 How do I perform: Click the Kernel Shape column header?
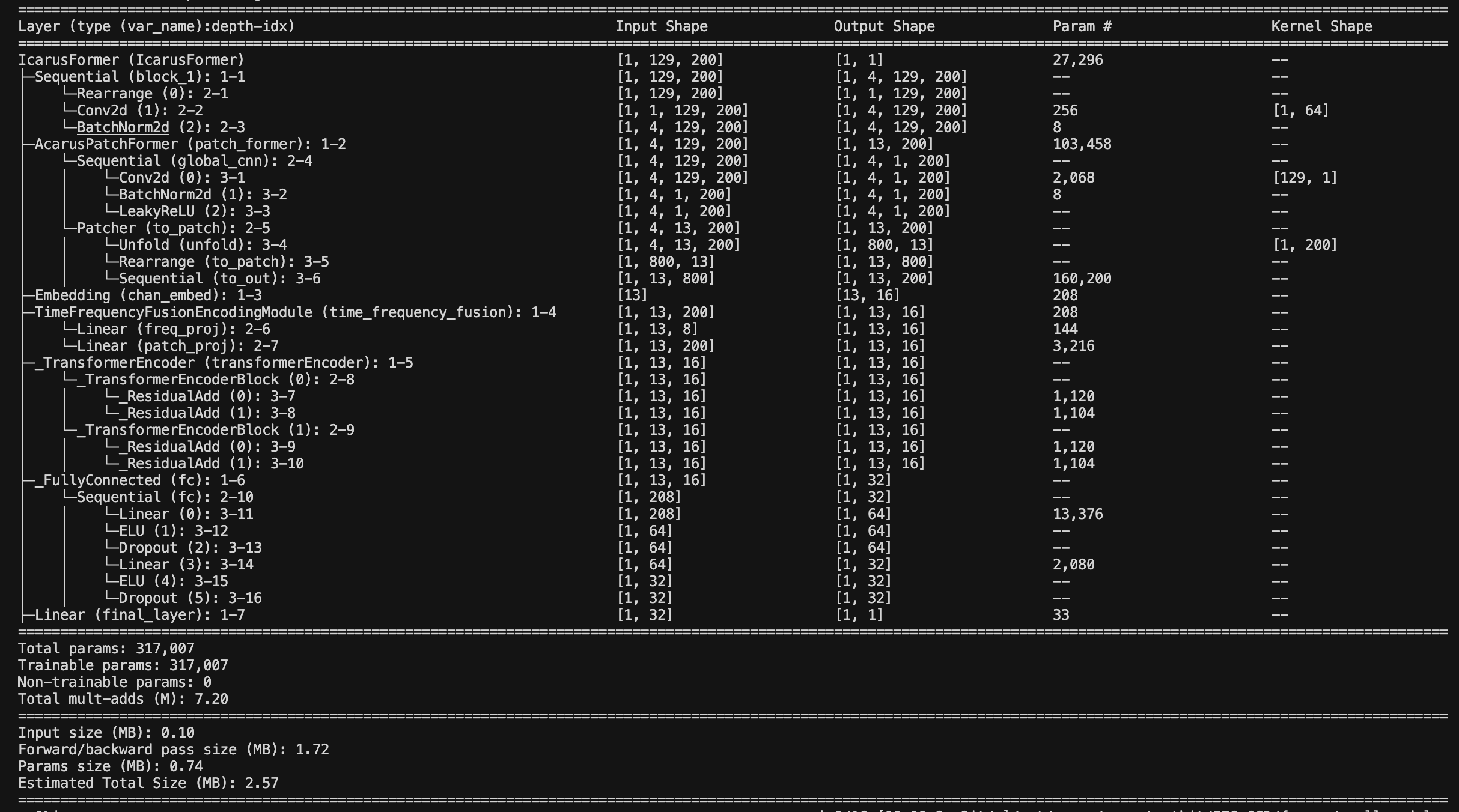point(1321,26)
